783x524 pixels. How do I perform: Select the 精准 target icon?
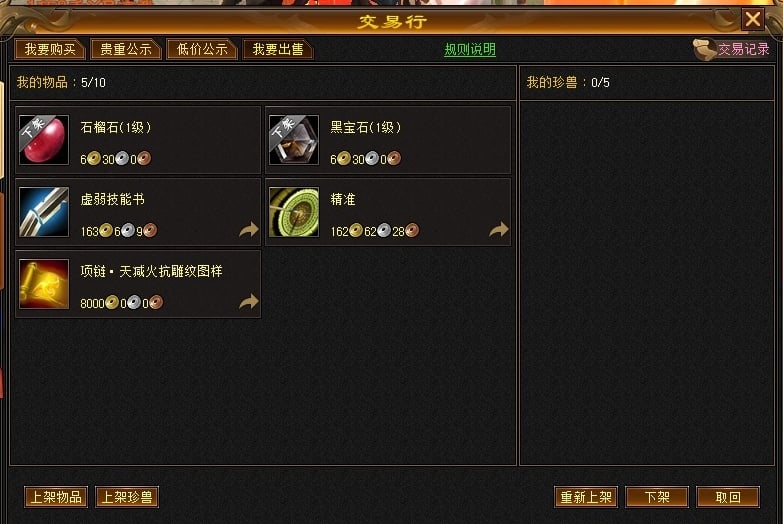(x=294, y=212)
